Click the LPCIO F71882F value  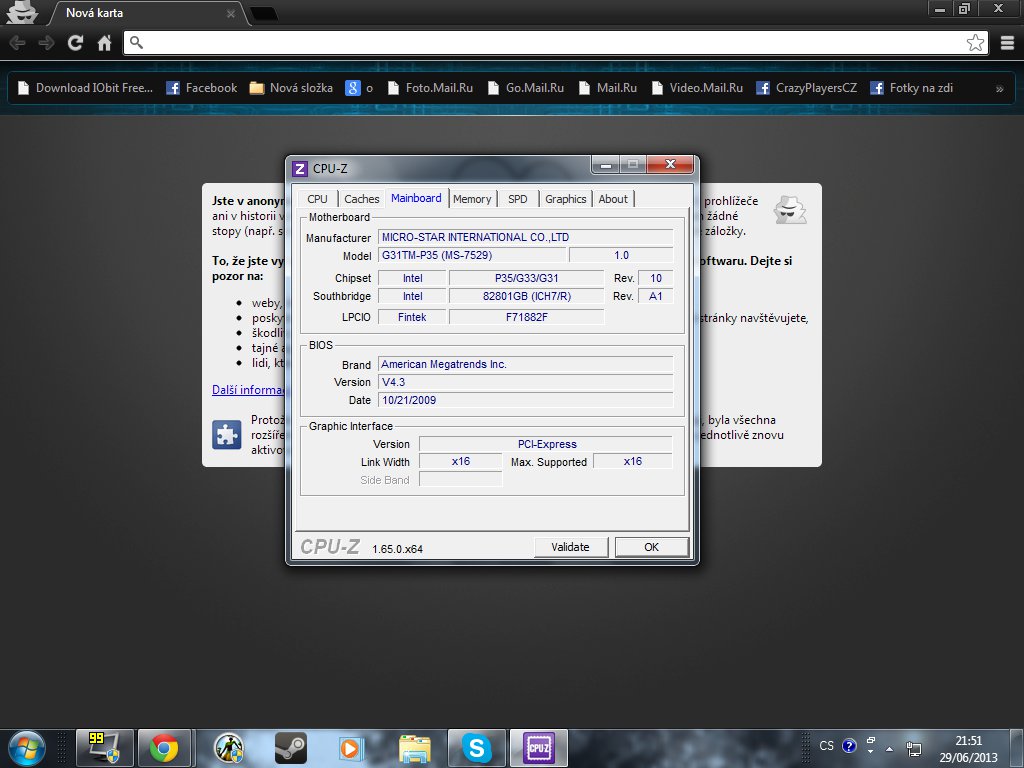[526, 317]
